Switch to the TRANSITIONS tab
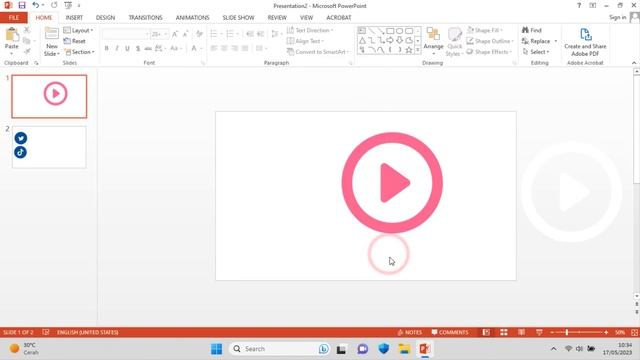 click(x=145, y=18)
